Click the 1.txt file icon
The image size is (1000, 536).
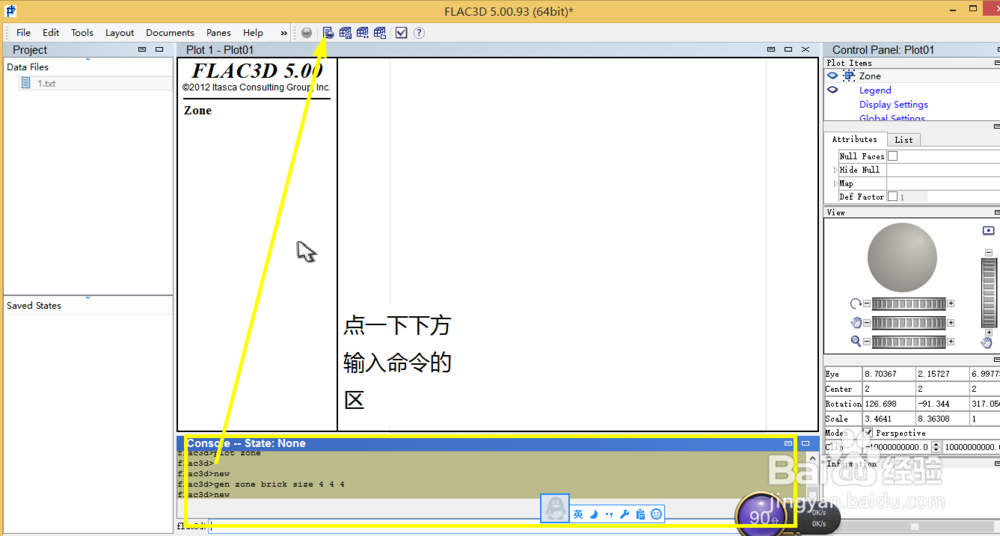click(x=26, y=83)
